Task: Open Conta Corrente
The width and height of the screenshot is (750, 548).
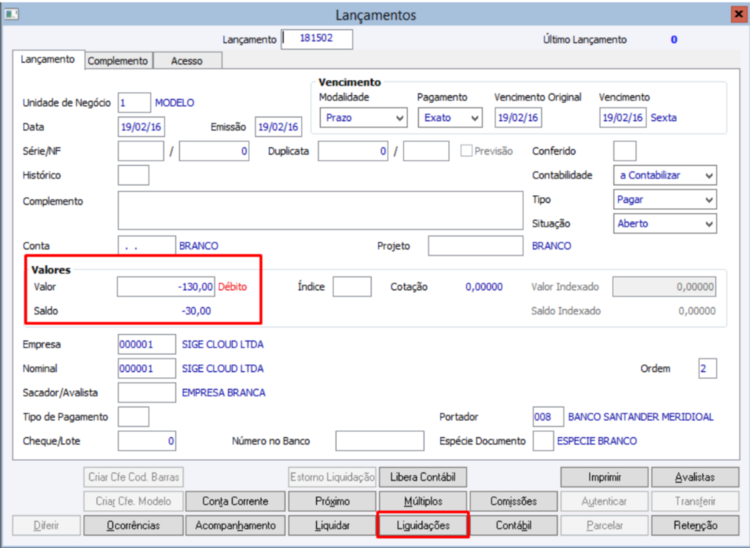Action: (x=235, y=501)
